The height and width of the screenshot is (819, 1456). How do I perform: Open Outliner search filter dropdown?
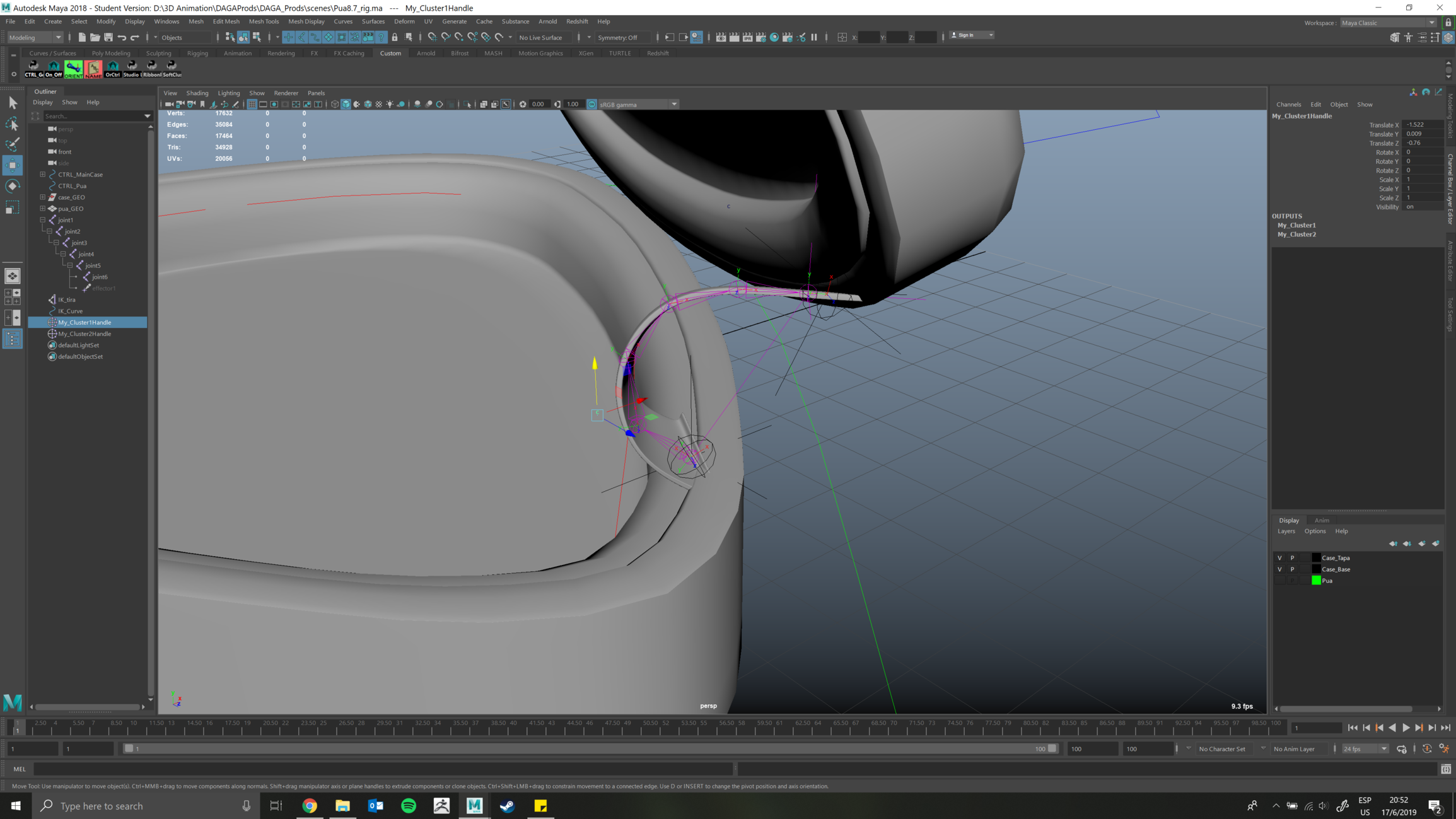(x=148, y=116)
